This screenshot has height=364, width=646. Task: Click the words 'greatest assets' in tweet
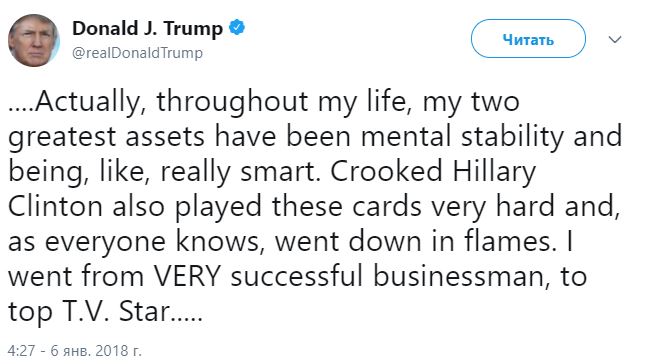[106, 138]
